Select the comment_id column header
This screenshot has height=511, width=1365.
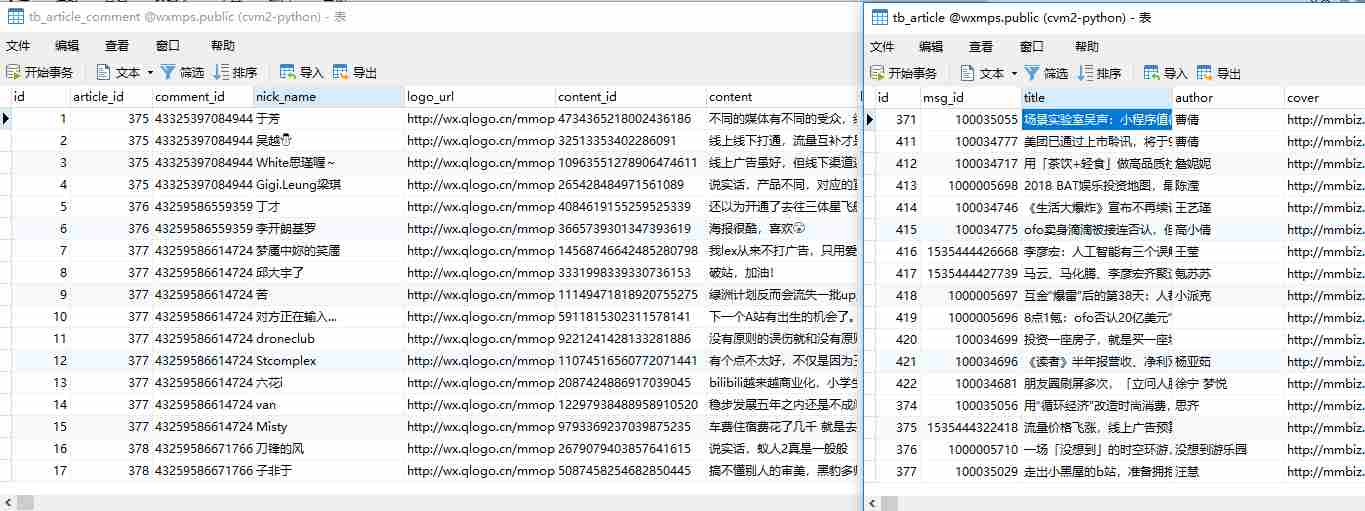[203, 97]
